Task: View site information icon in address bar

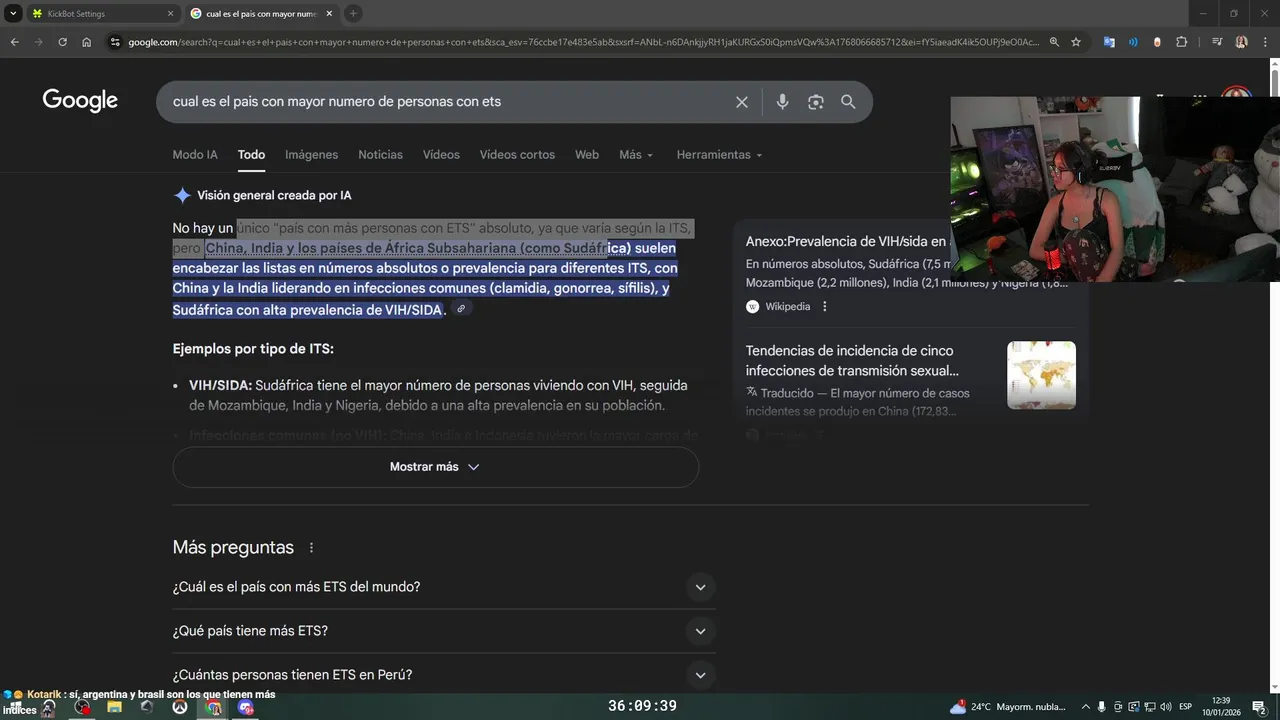Action: [115, 42]
